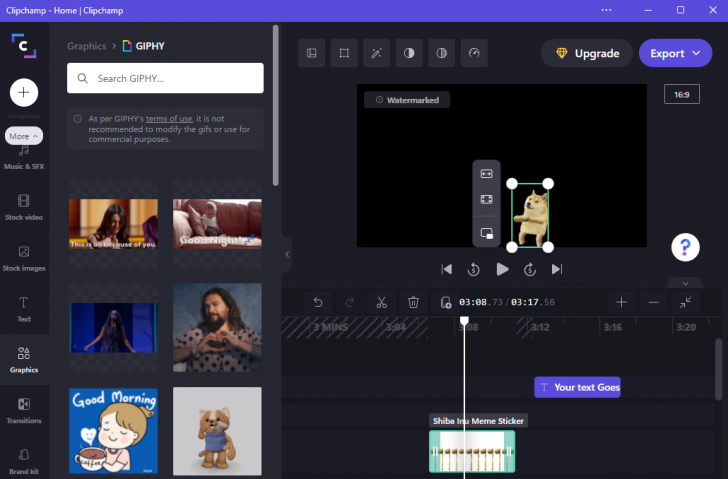Select the bearded man heart-hands GIF
Image resolution: width=728 pixels, height=479 pixels.
tap(217, 328)
